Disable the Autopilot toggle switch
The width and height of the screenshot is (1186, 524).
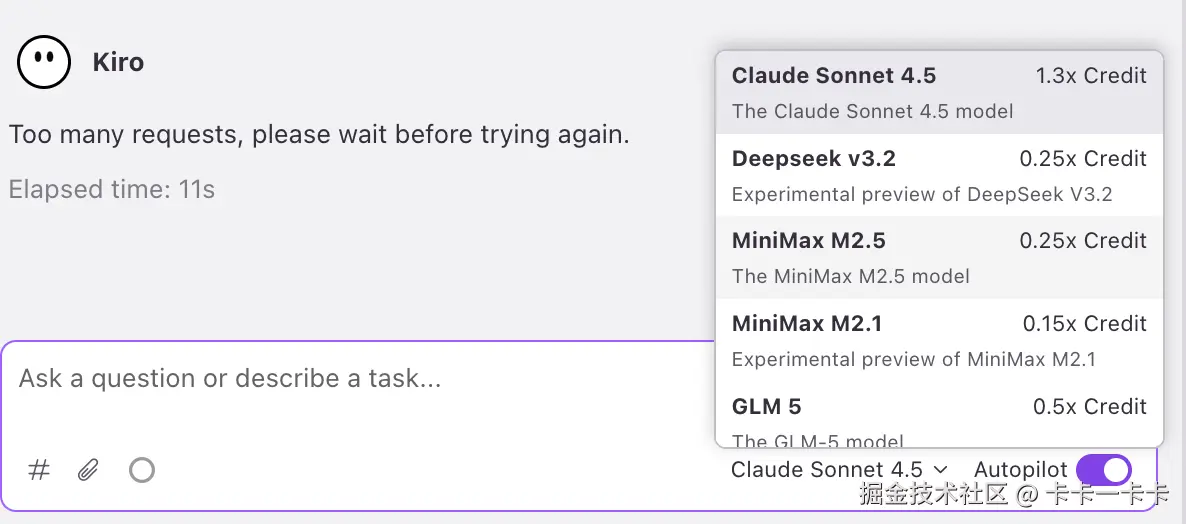coord(1103,470)
